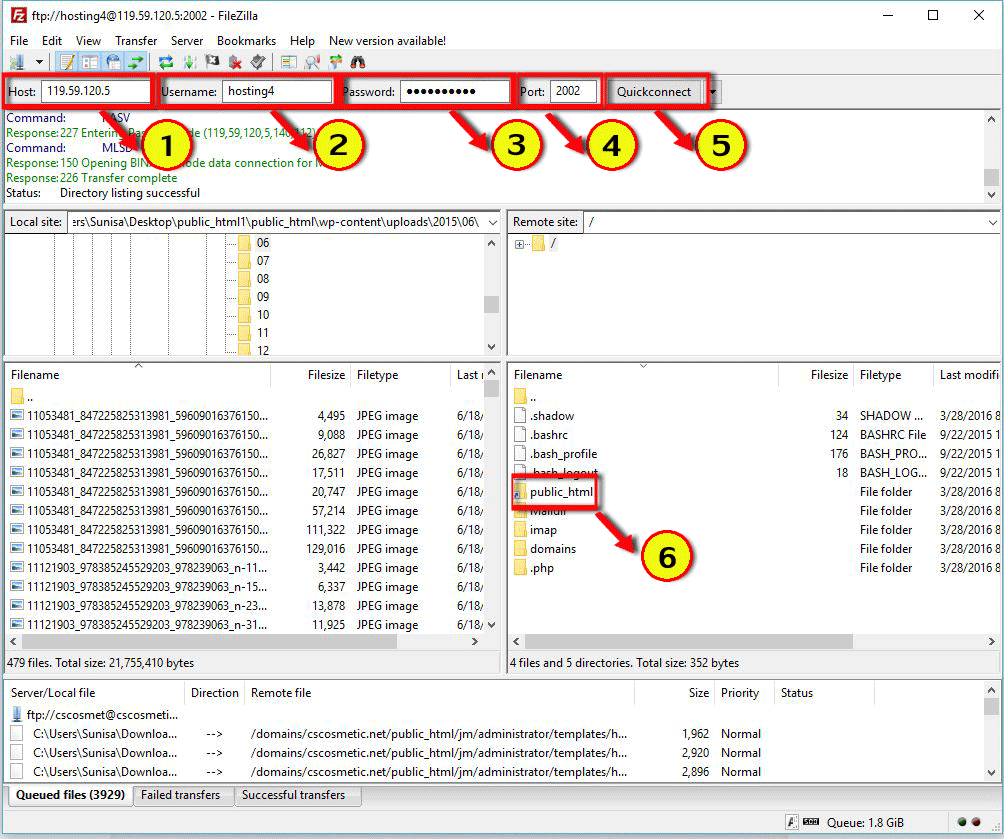Click the New version available! menu link
The height and width of the screenshot is (839, 1004).
(387, 41)
